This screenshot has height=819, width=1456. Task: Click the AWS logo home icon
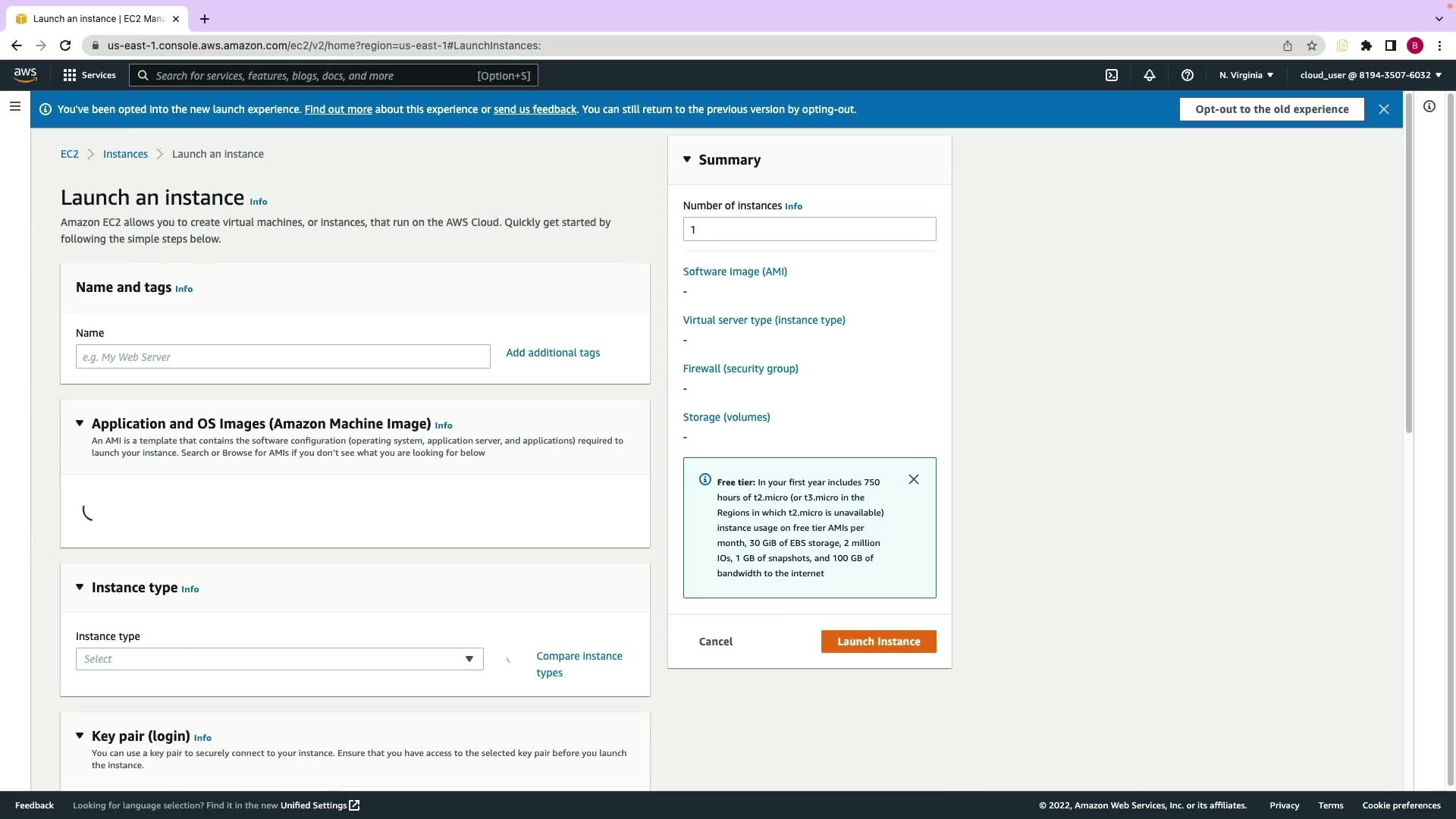(25, 74)
